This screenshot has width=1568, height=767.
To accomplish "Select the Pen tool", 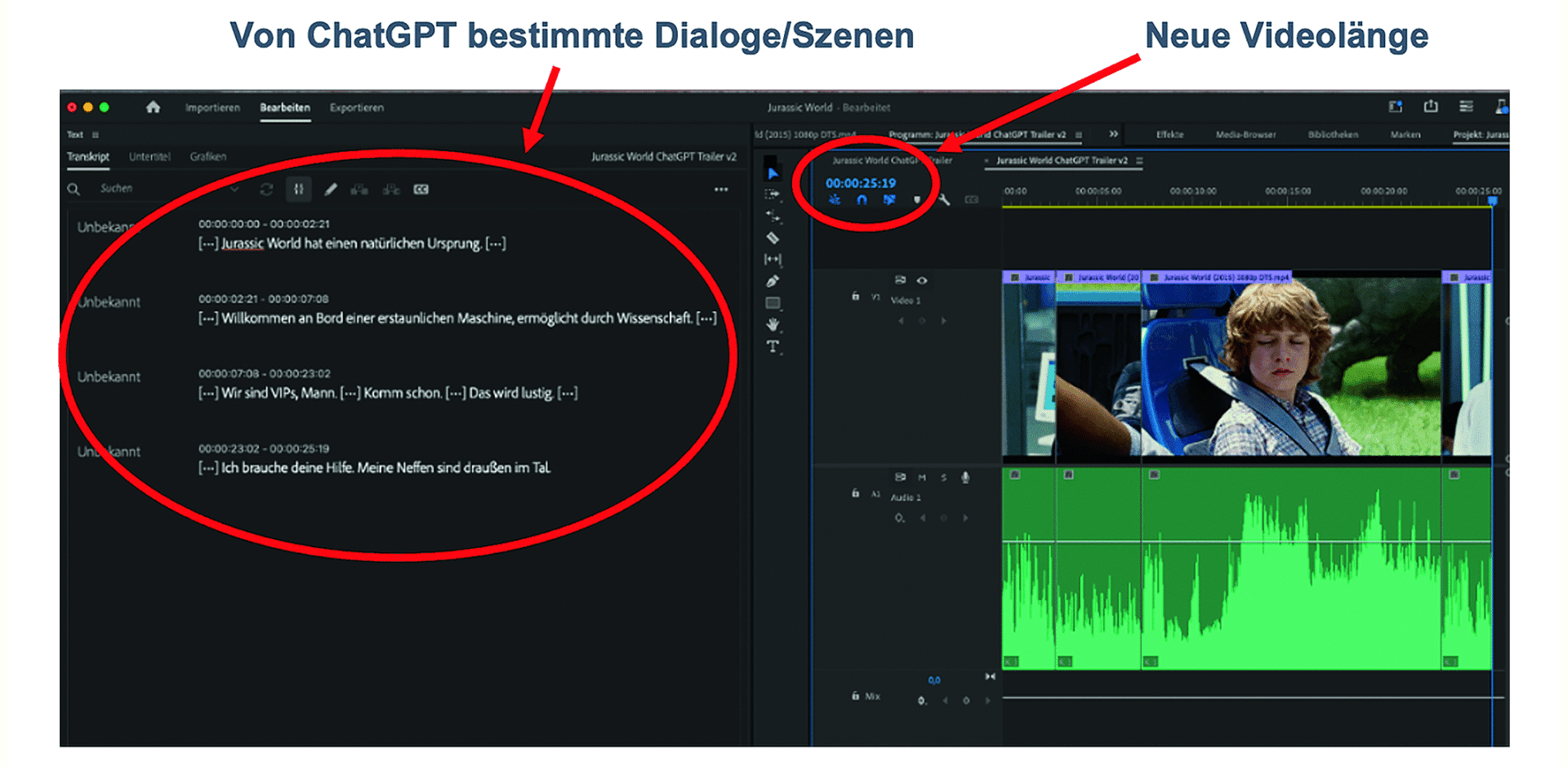I will tap(773, 281).
